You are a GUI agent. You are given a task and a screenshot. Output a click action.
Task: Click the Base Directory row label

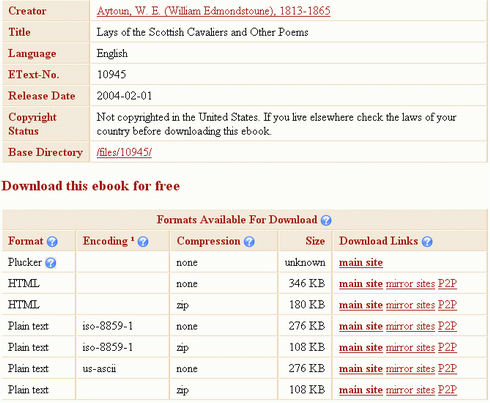click(x=45, y=152)
